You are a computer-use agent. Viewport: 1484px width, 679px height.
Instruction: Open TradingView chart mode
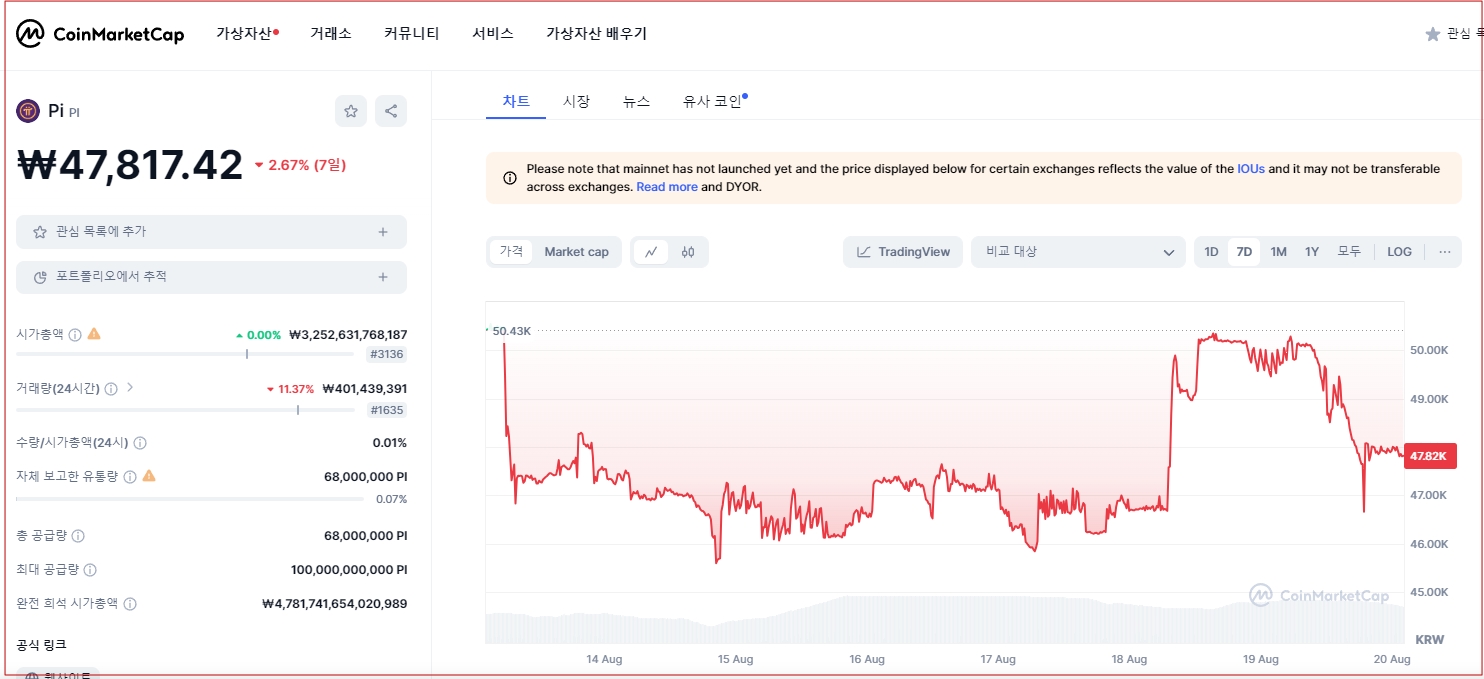coord(901,251)
